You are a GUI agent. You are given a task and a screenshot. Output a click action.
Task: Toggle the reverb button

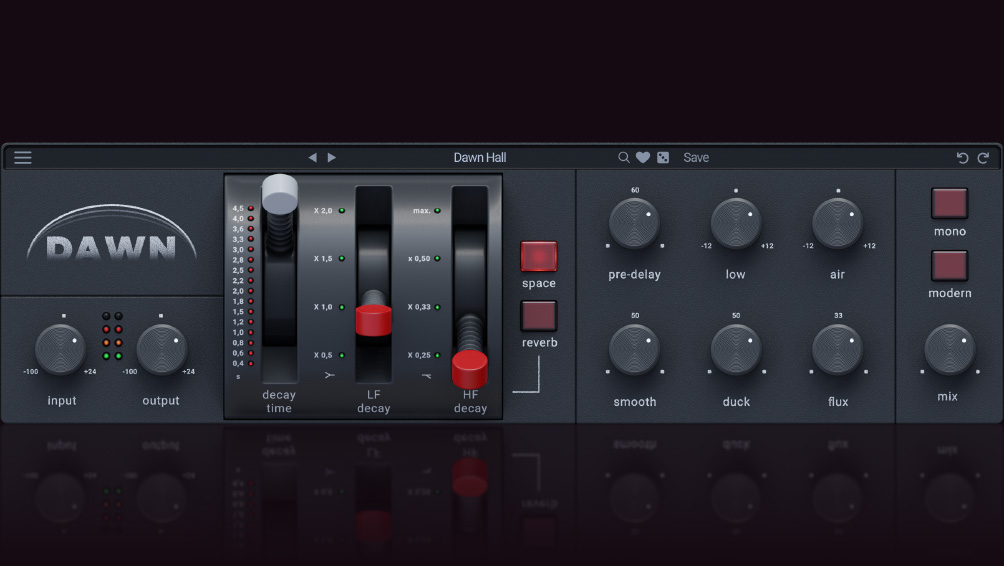[538, 316]
